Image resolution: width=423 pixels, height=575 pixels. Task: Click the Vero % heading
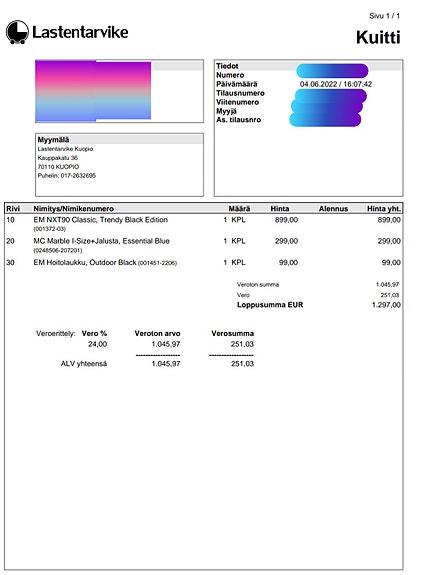[x=94, y=333]
